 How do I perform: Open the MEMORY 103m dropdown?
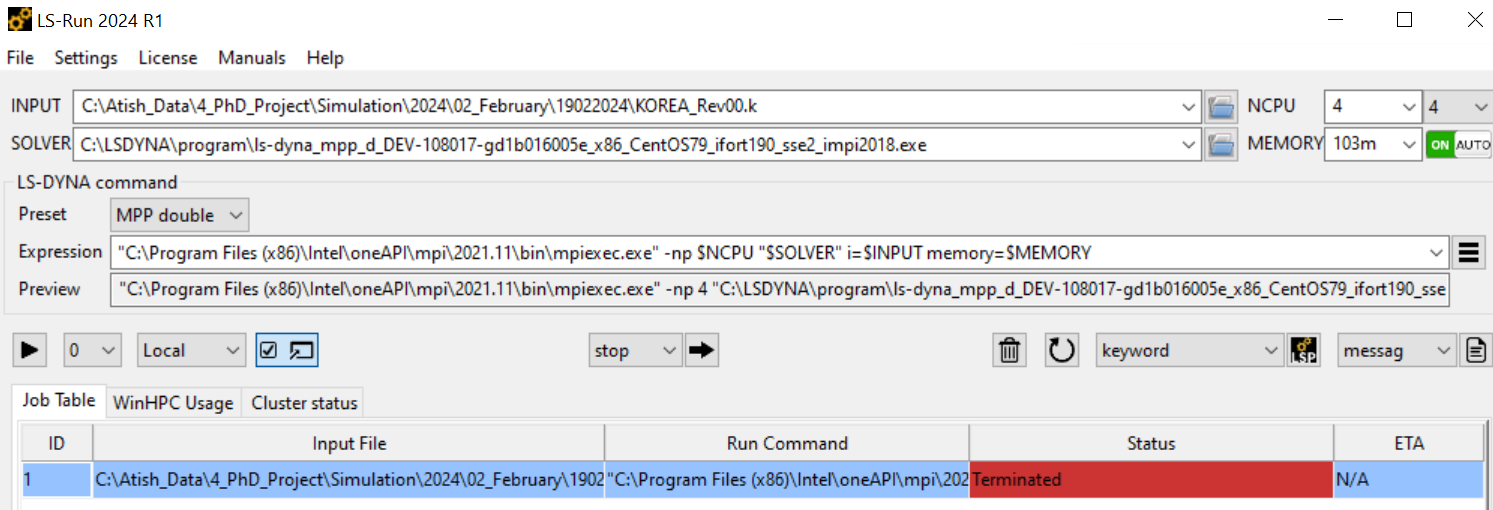click(x=1372, y=144)
